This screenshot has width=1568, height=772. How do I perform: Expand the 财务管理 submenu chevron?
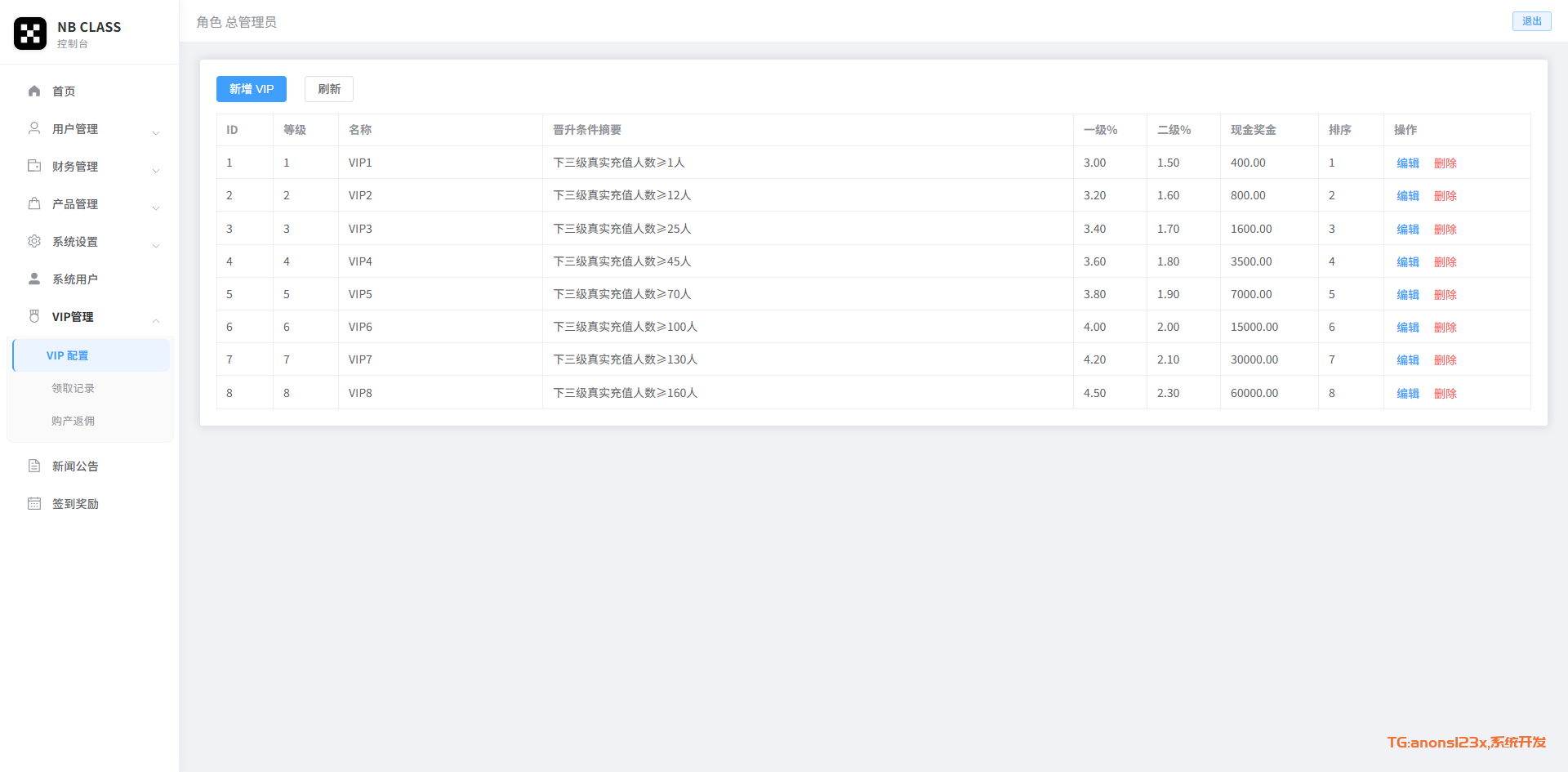tap(156, 170)
